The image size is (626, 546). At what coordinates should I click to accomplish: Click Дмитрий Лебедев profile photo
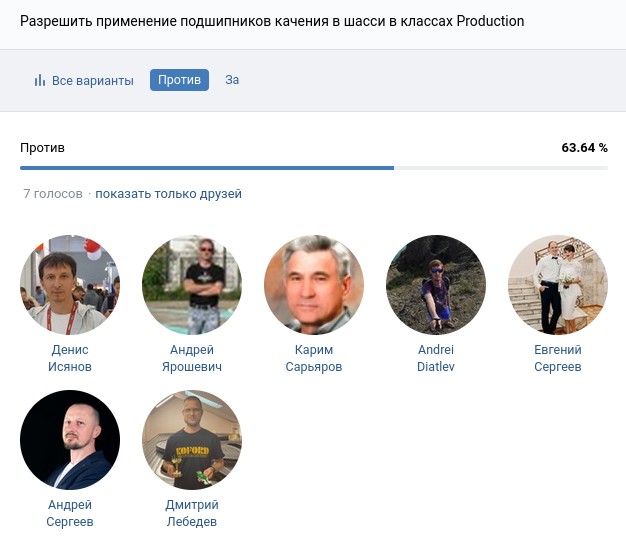click(192, 440)
